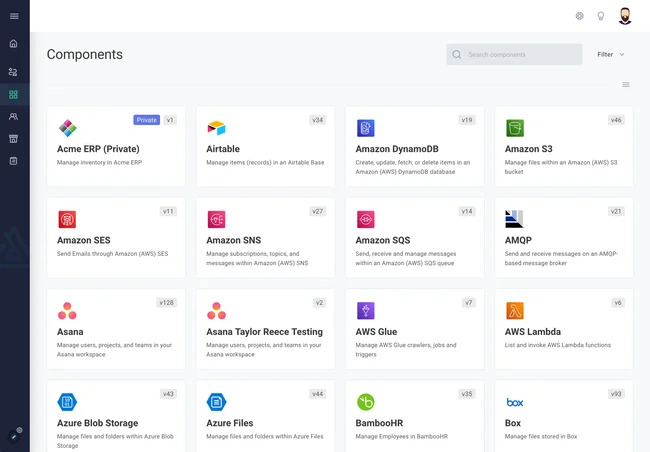Open the Azure Files title

coord(230,423)
